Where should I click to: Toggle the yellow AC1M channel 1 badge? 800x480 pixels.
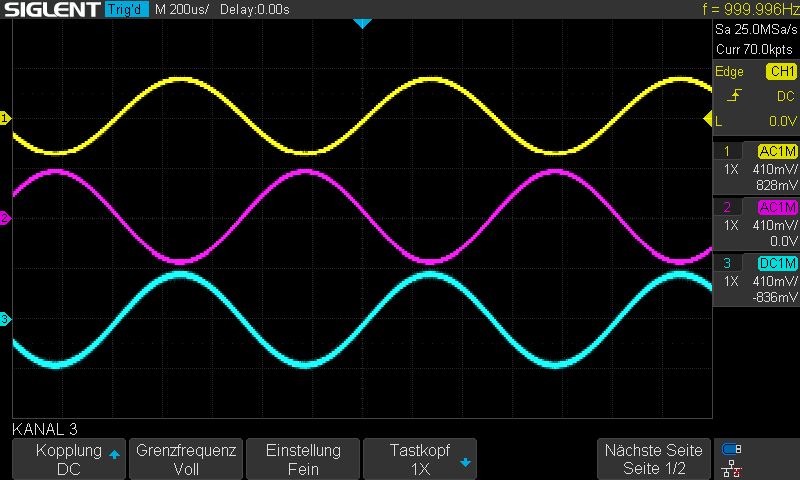(777, 151)
